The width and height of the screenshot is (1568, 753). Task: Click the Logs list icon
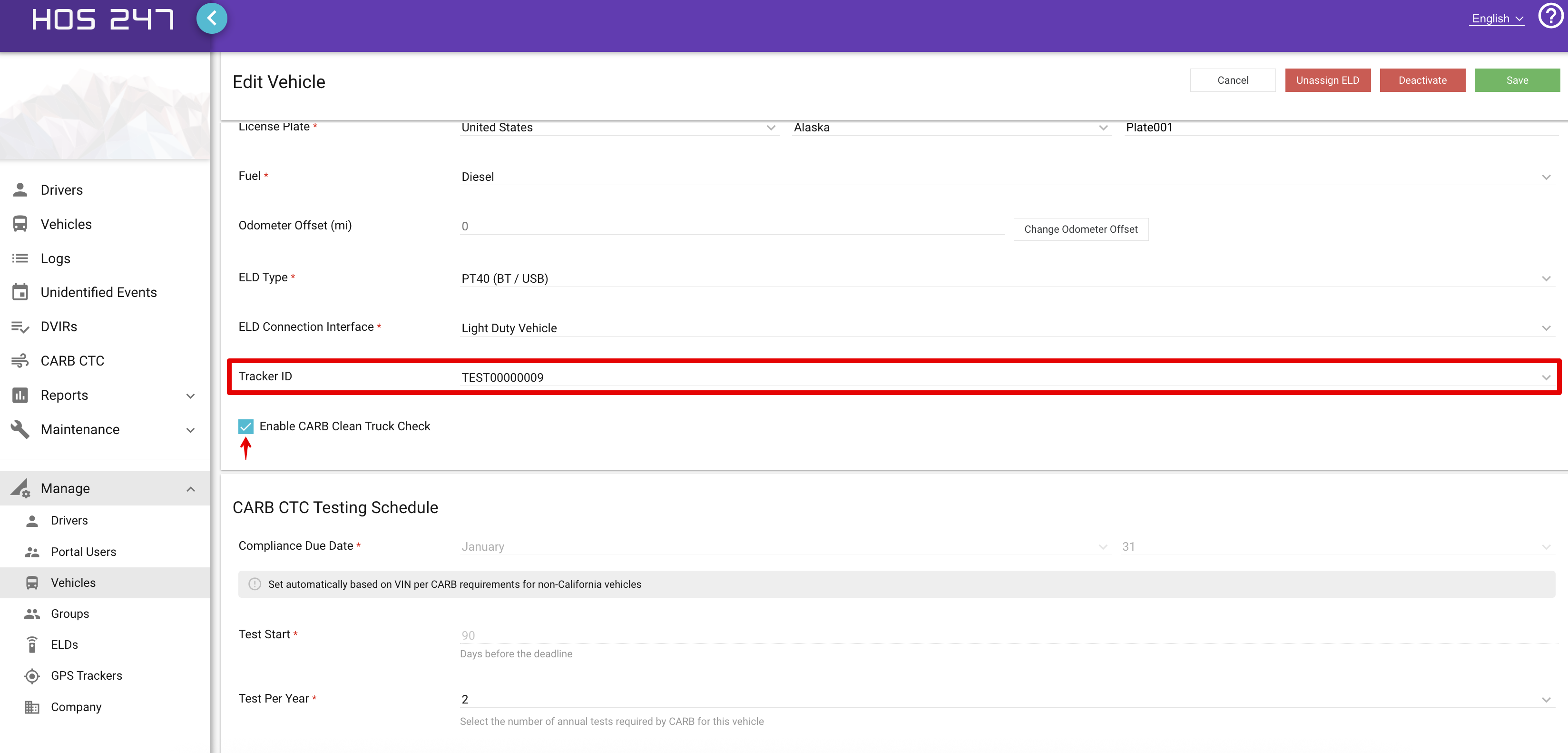click(20, 258)
